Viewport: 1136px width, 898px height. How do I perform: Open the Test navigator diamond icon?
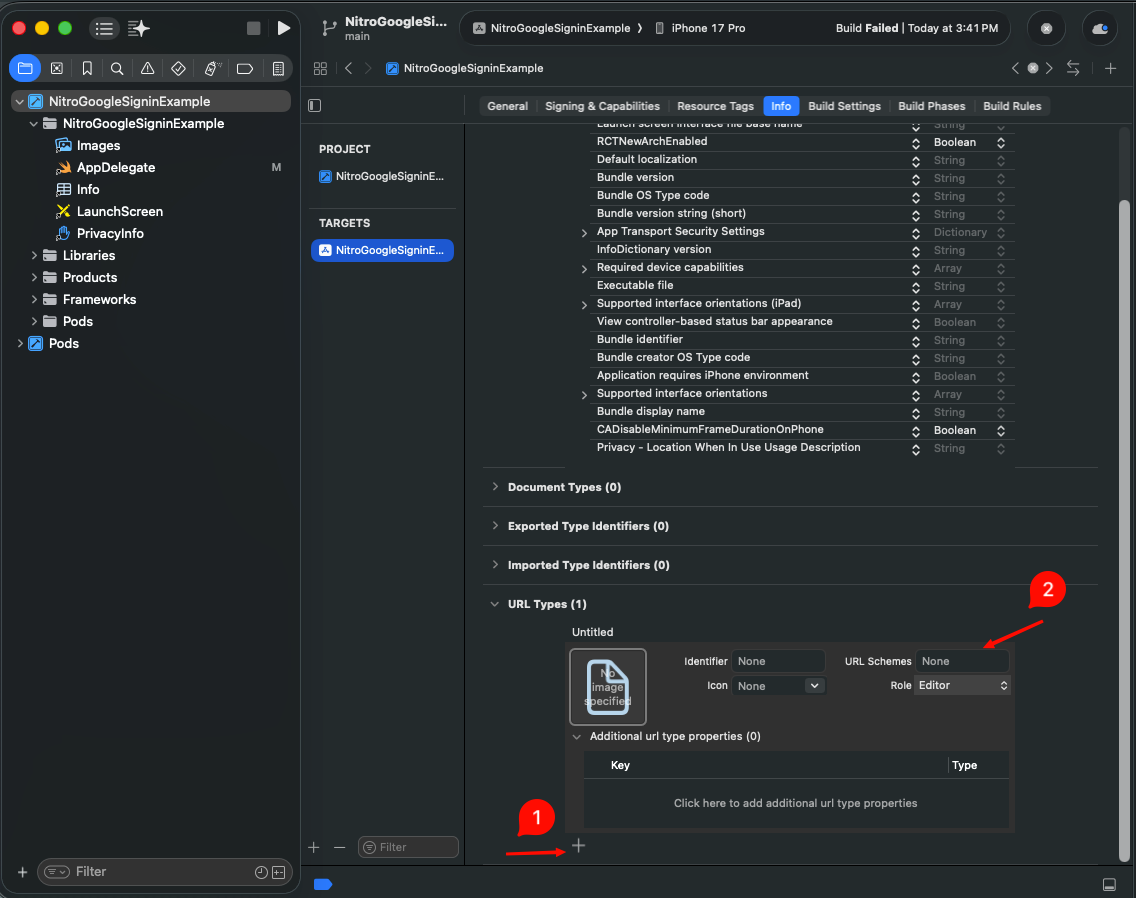pos(178,68)
